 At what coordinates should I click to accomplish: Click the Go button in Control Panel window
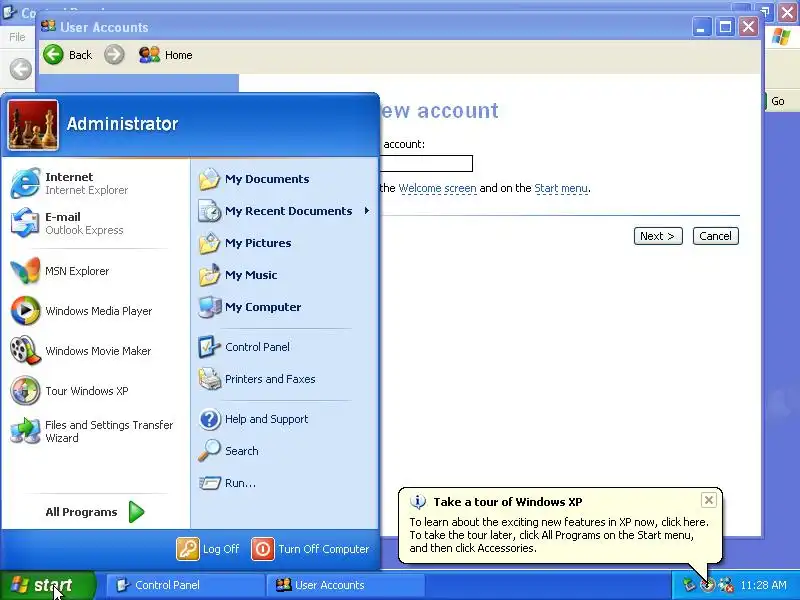coord(777,101)
